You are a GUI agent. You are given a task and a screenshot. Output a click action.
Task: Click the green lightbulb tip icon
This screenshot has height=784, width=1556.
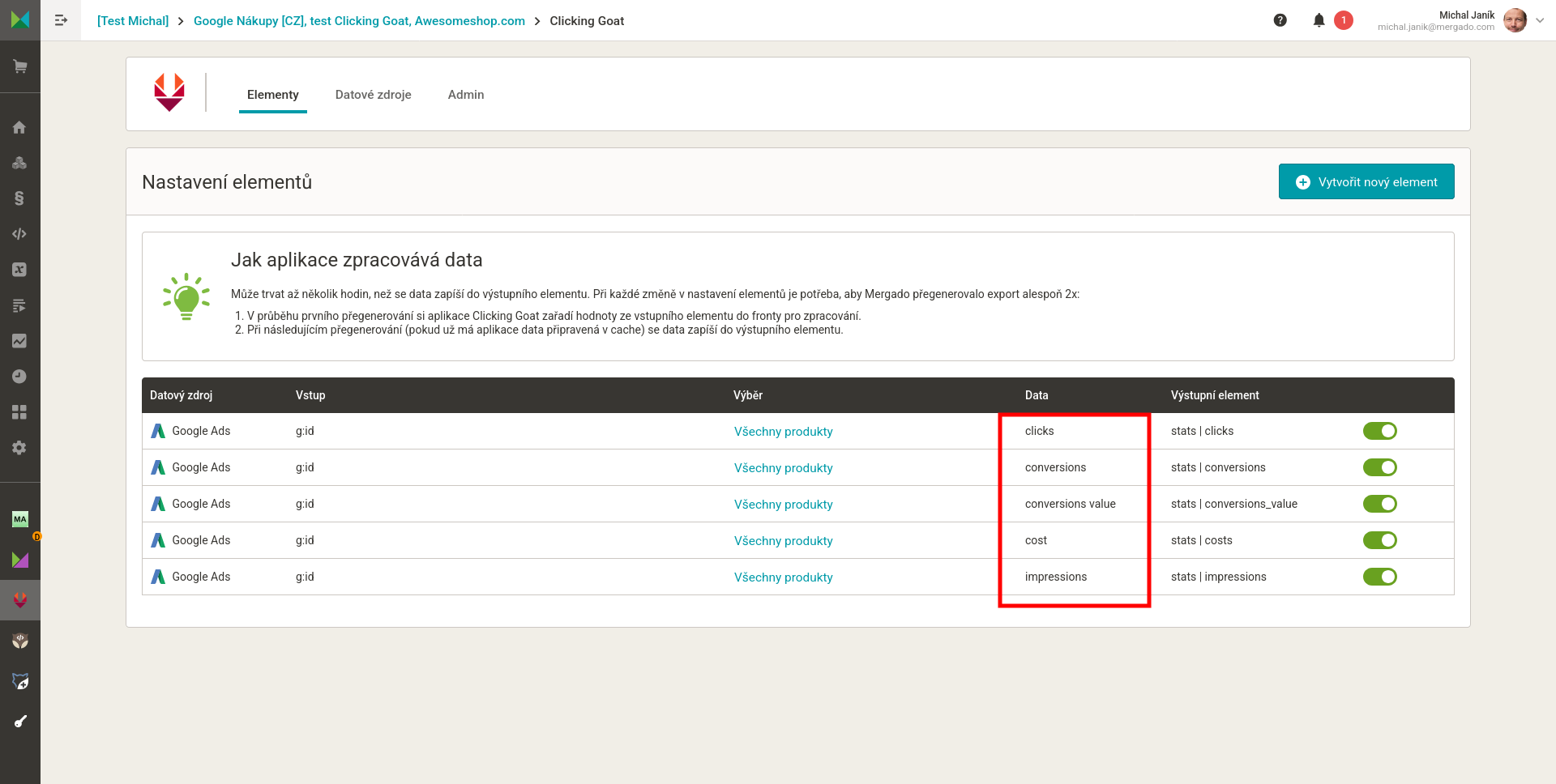click(186, 296)
